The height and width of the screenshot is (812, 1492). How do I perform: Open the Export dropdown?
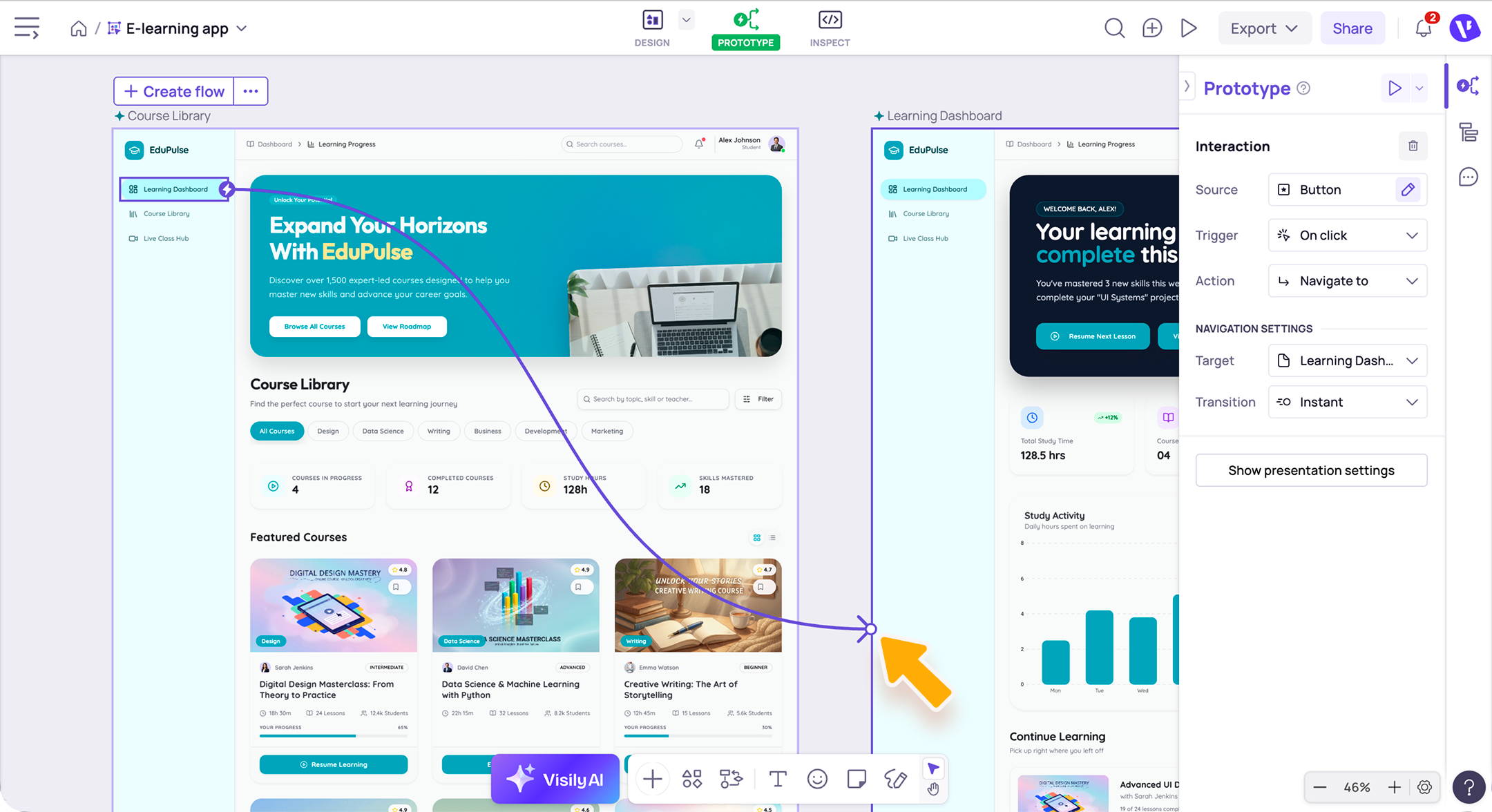pos(1264,28)
